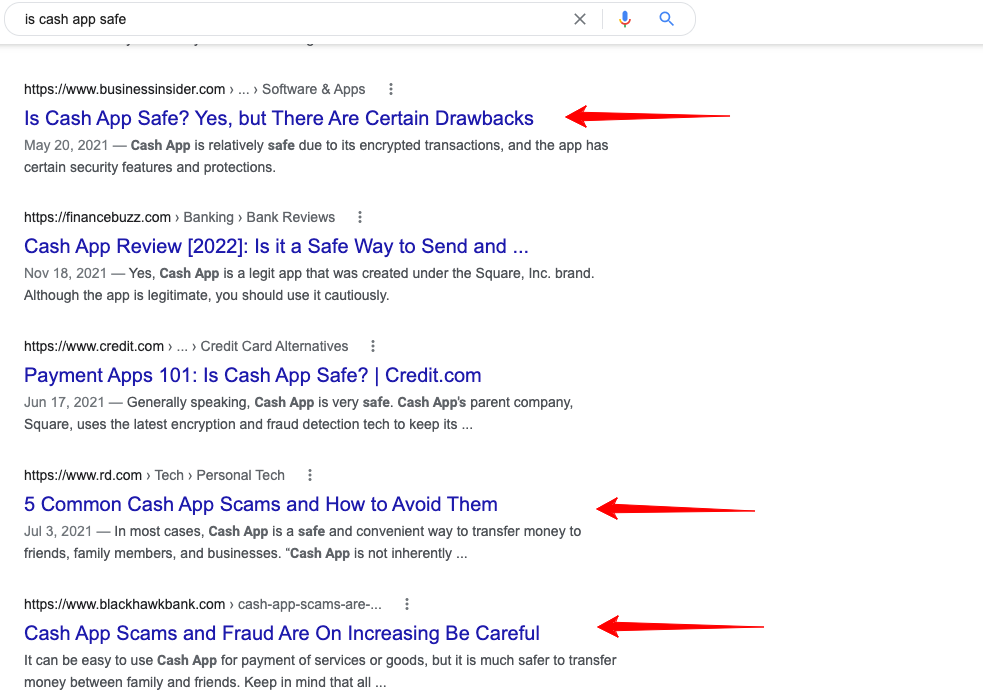Start voice search with the microphone icon
The width and height of the screenshot is (983, 696).
tap(625, 19)
